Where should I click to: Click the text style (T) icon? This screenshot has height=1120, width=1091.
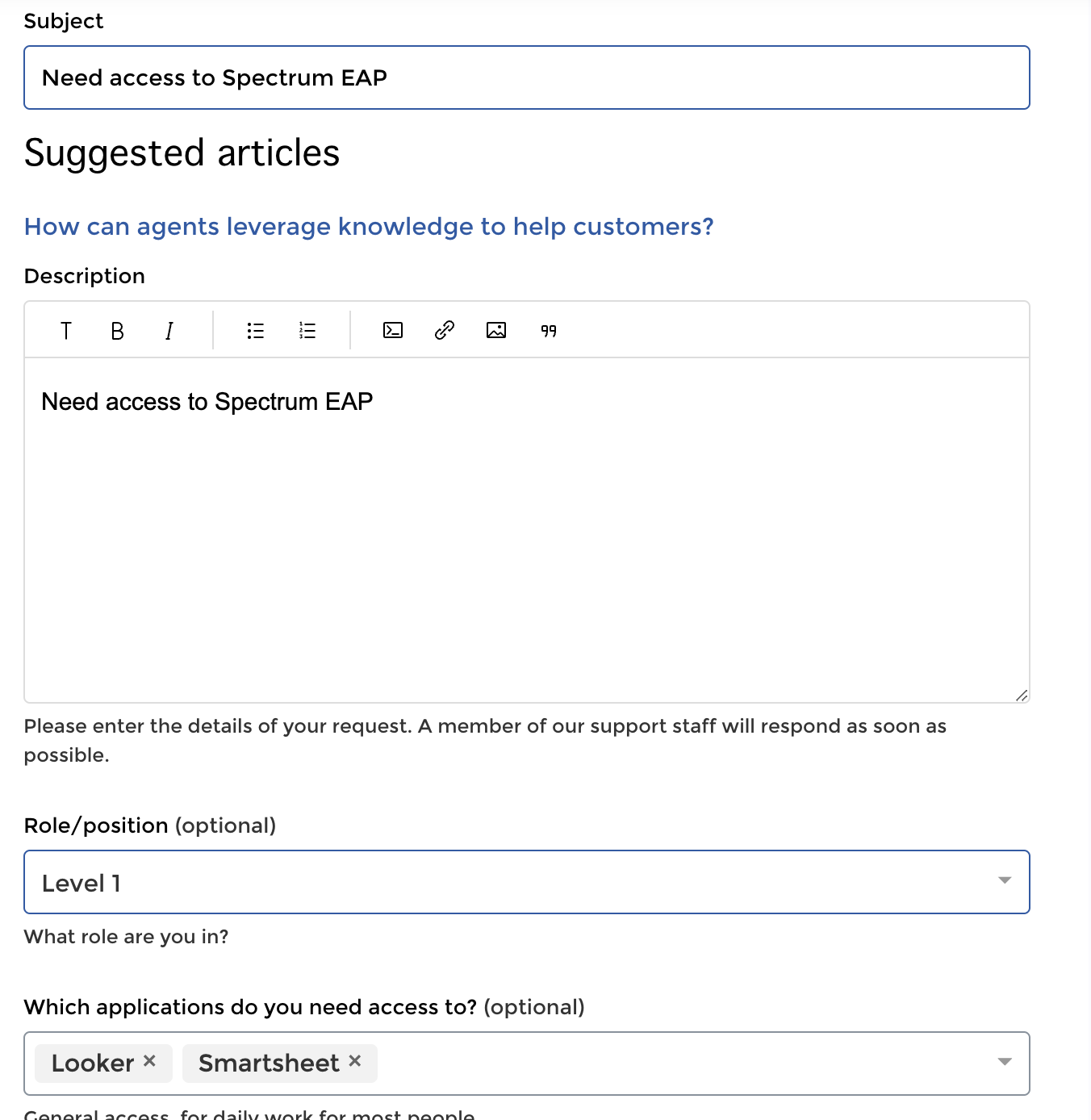click(66, 331)
